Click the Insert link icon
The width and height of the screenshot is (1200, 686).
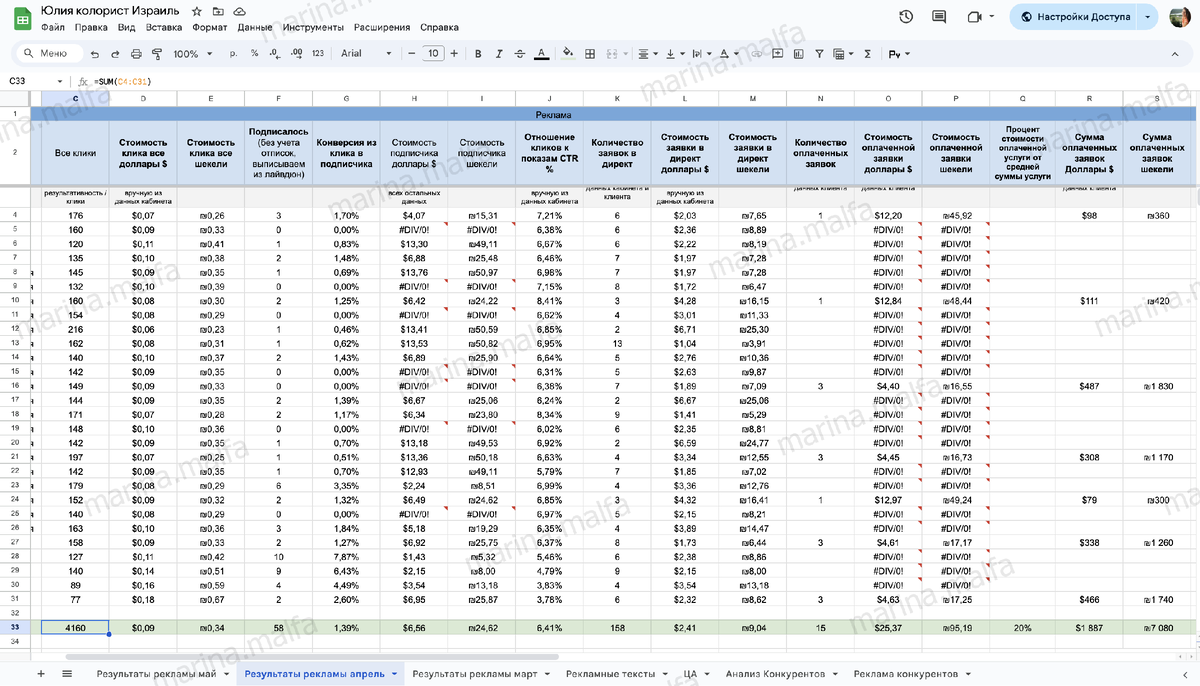click(758, 54)
